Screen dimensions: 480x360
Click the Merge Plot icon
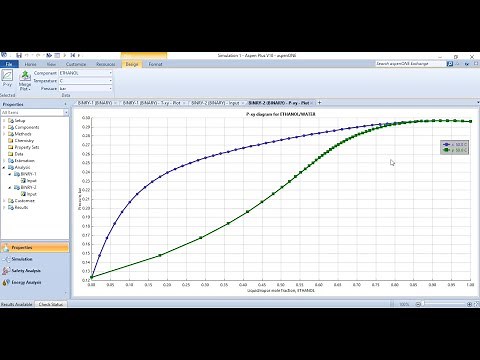click(x=25, y=76)
